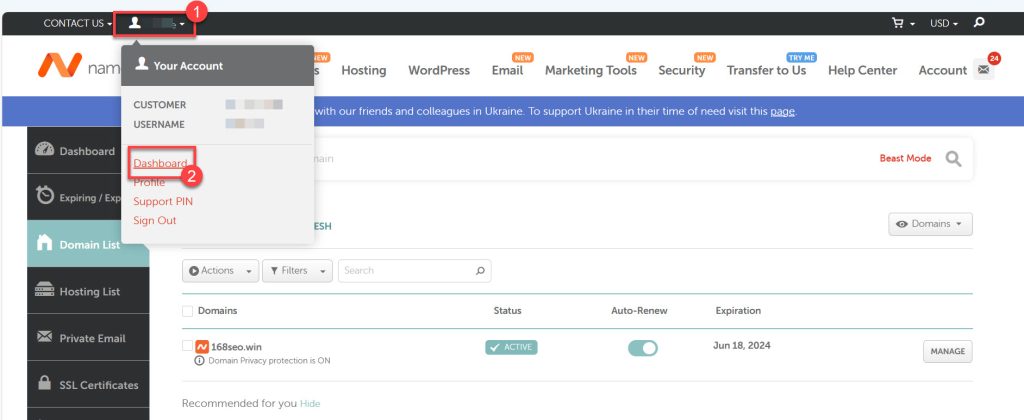Expand the Domains view dropdown
This screenshot has height=420, width=1024.
coord(930,224)
